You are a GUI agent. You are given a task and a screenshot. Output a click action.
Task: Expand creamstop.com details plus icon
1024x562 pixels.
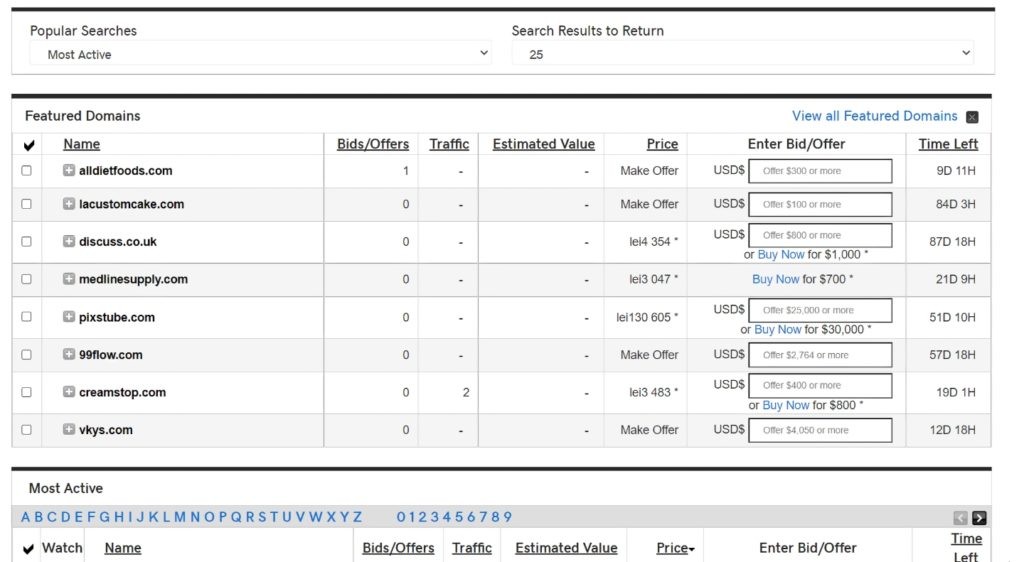(69, 392)
